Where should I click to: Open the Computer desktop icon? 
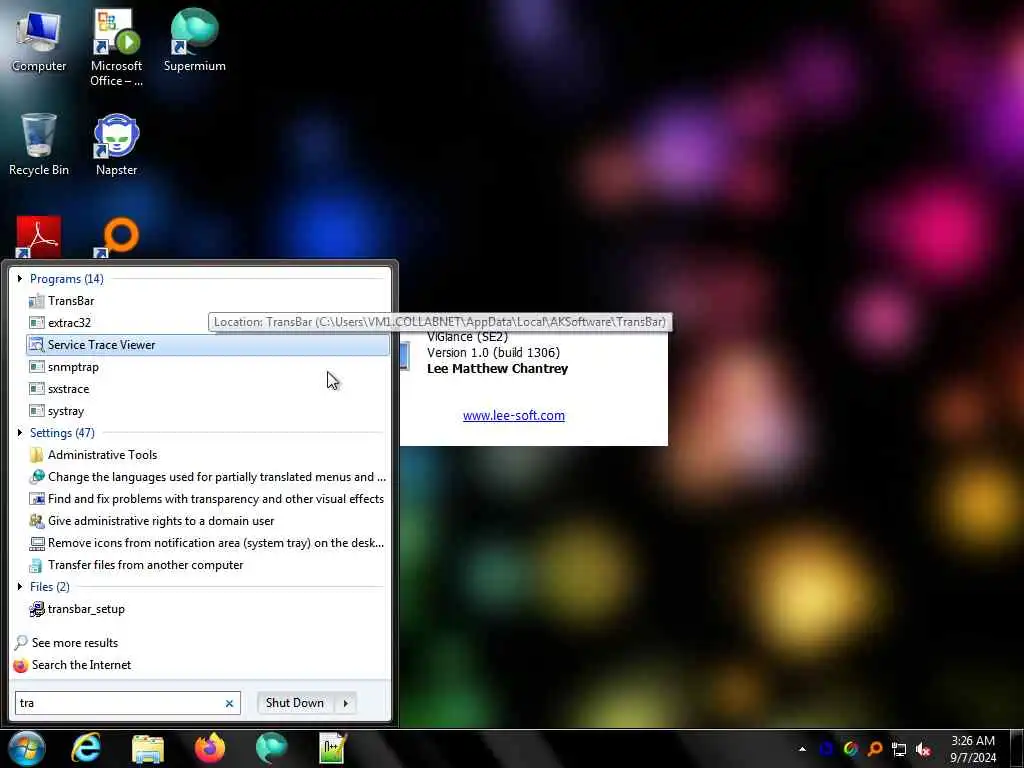tap(39, 40)
